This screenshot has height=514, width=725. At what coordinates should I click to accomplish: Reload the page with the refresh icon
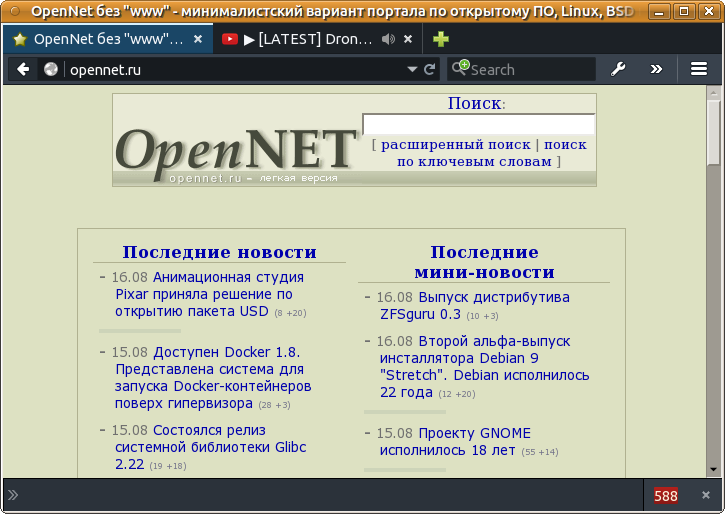click(430, 69)
